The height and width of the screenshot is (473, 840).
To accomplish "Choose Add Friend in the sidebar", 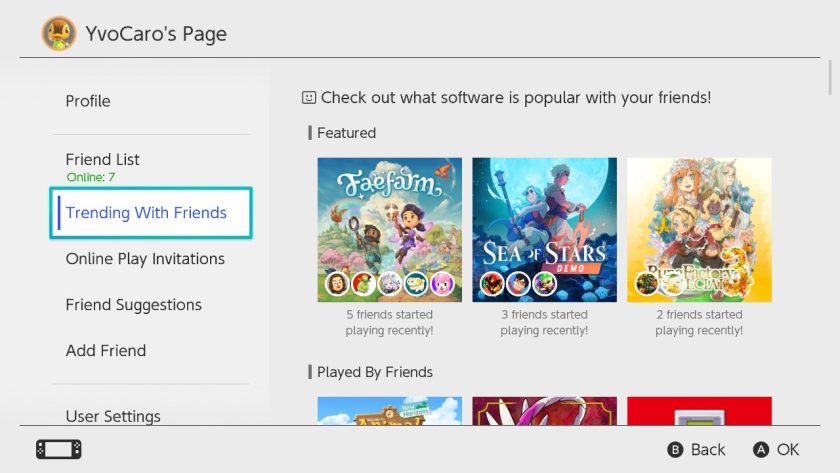I will (106, 350).
